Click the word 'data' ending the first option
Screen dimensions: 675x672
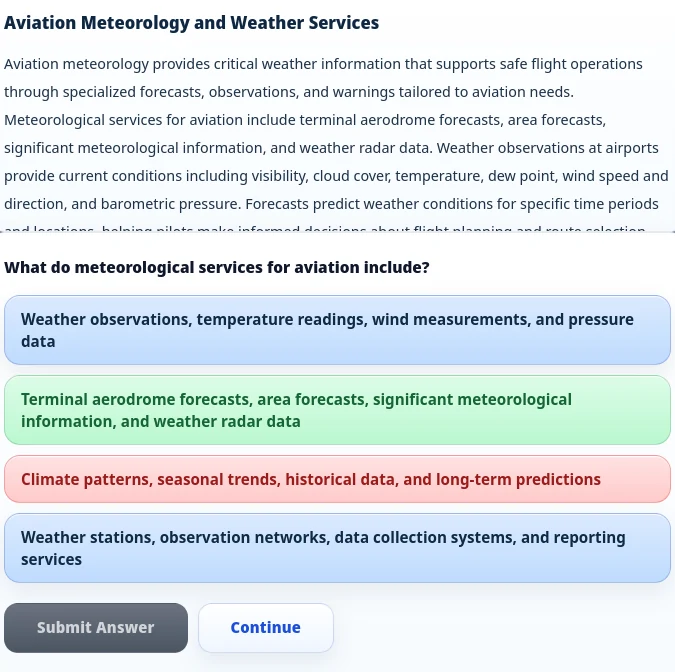38,342
